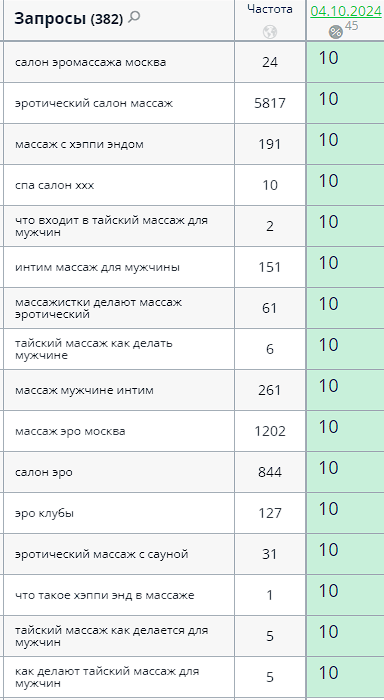Select the query салон эромассажа москва
Viewport: 384px width, 700px height.
(91, 62)
